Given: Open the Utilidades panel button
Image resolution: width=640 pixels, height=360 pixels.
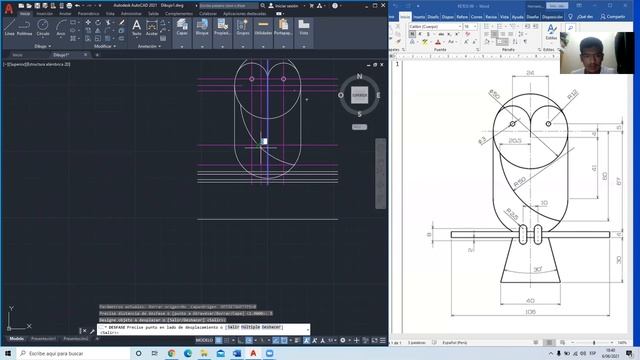Looking at the screenshot, I should 263,28.
